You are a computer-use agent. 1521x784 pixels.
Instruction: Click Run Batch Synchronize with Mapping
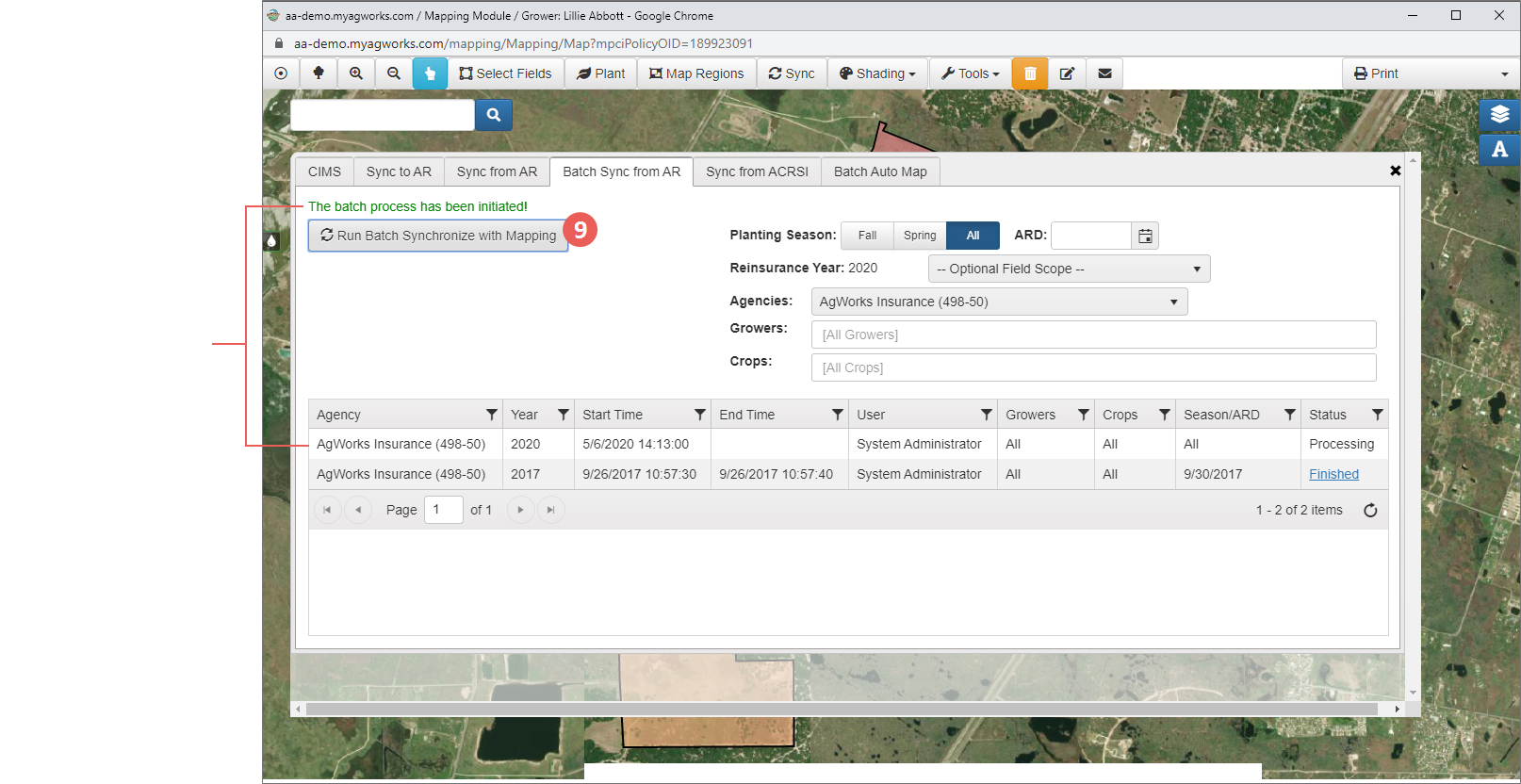click(438, 236)
